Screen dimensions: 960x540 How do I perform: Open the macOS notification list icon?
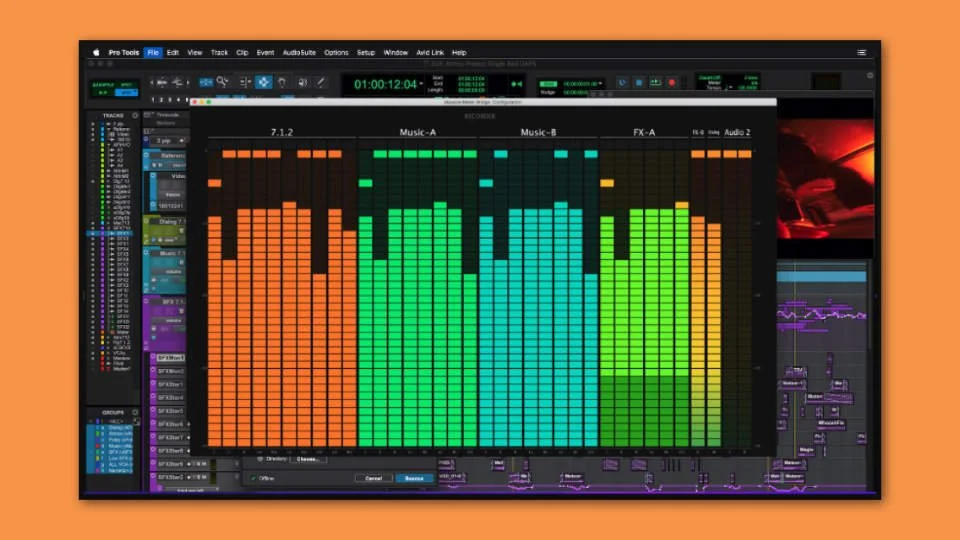(861, 53)
